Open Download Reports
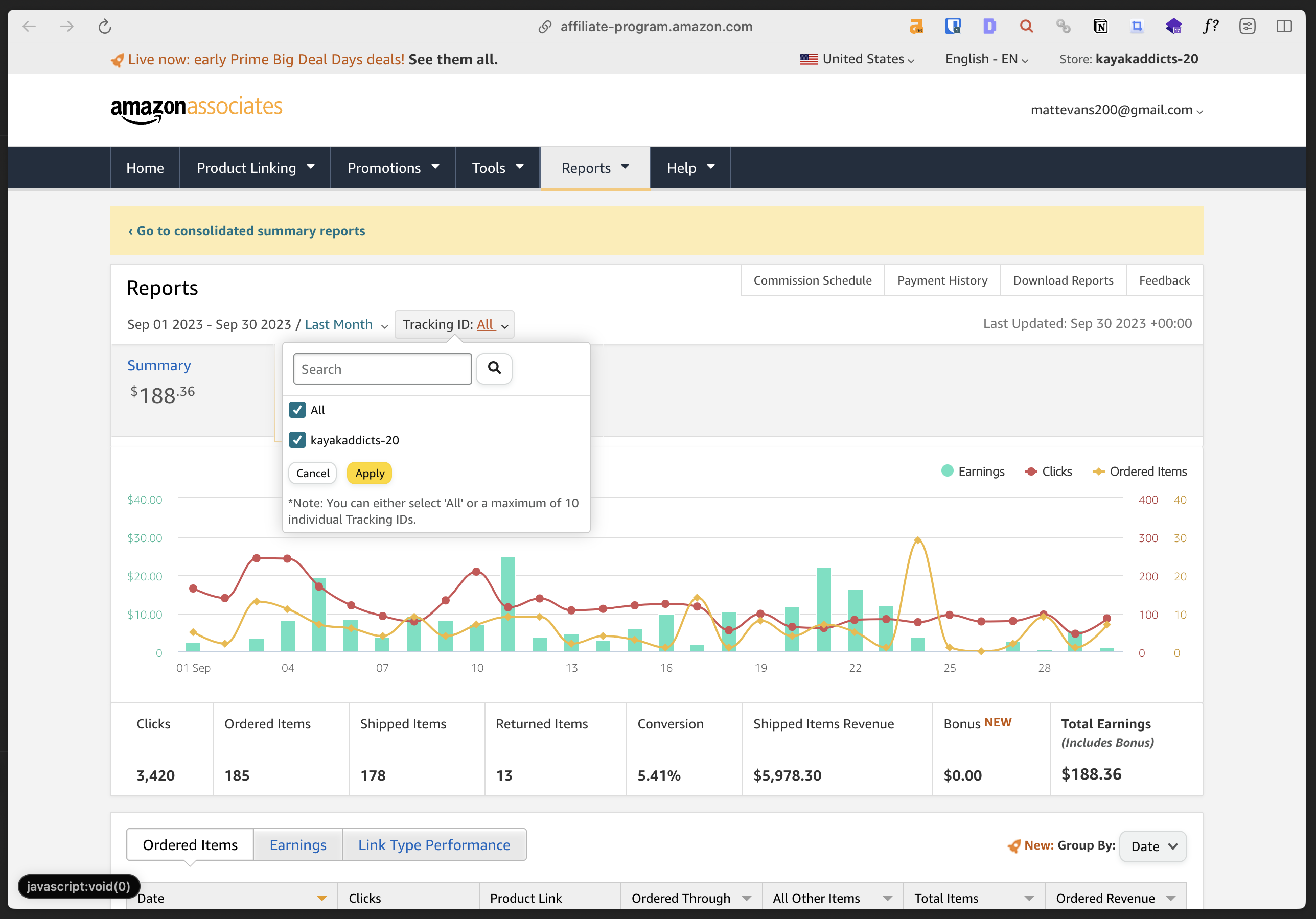The height and width of the screenshot is (919, 1316). [1063, 281]
